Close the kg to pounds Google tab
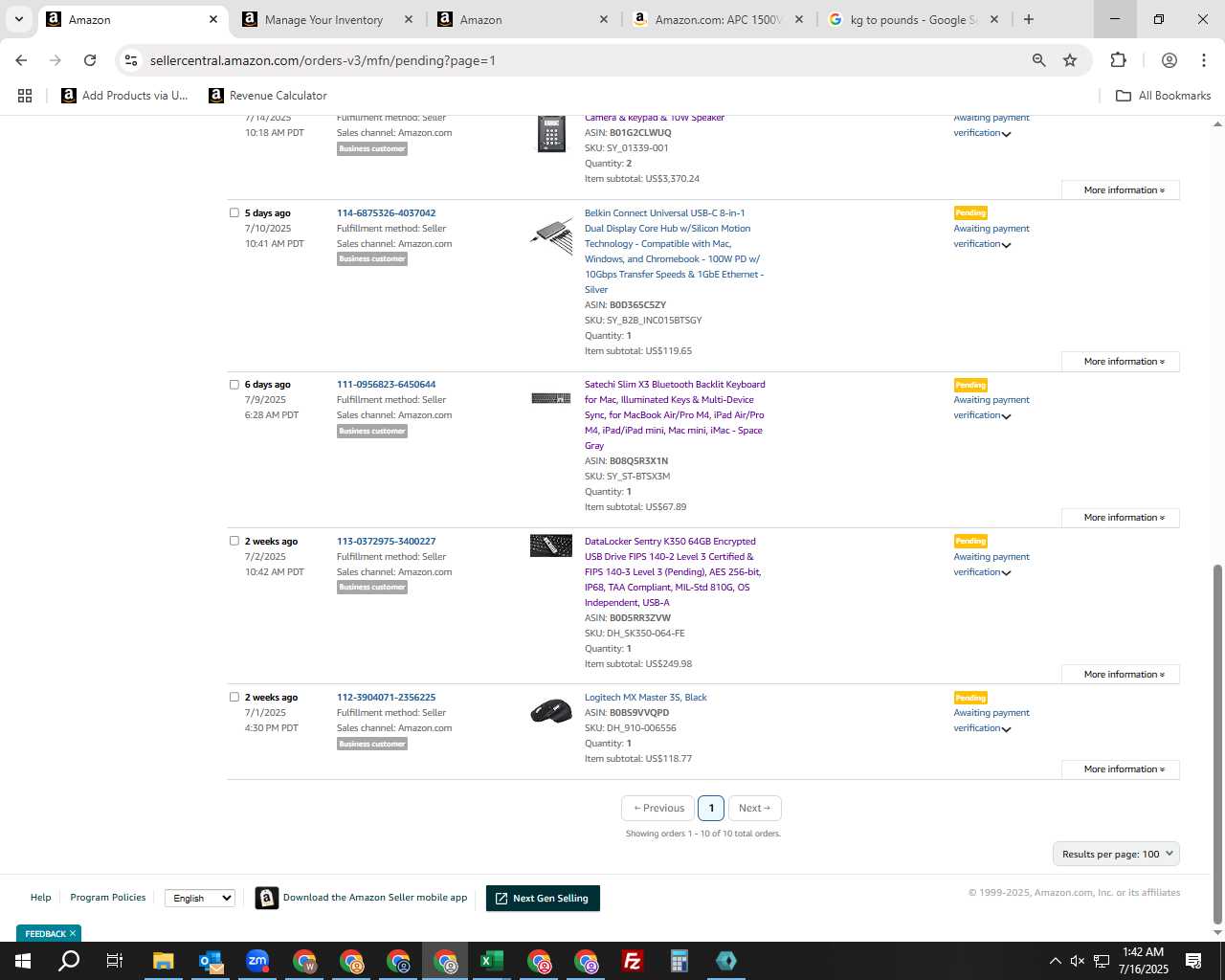 pos(993,19)
